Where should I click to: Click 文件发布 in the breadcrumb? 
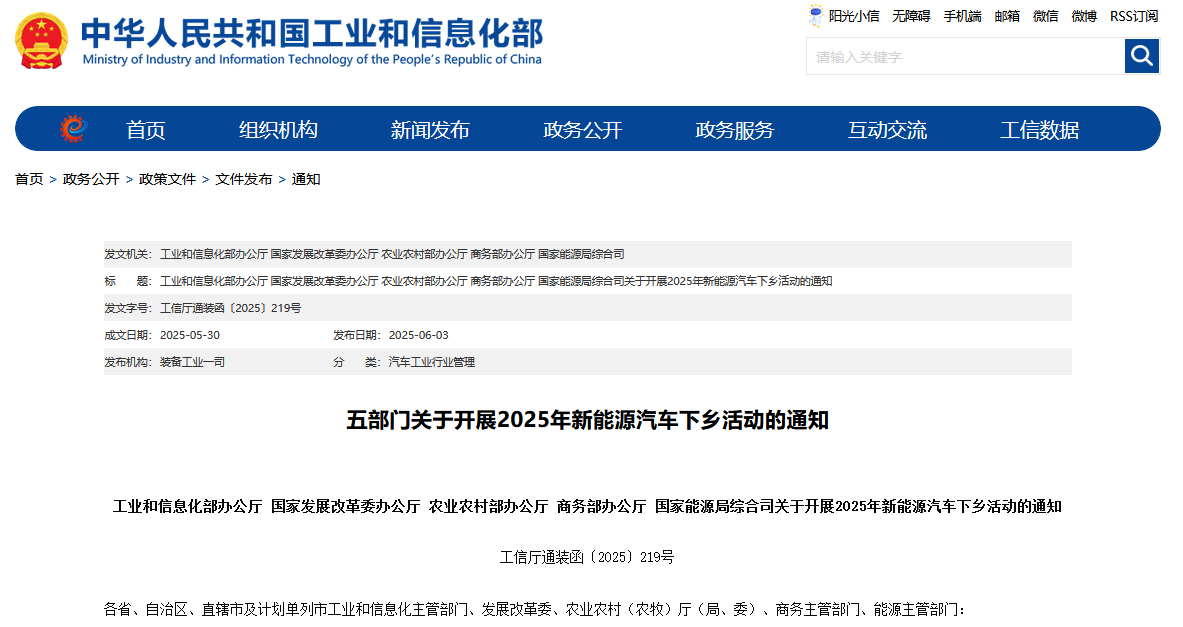pos(244,179)
